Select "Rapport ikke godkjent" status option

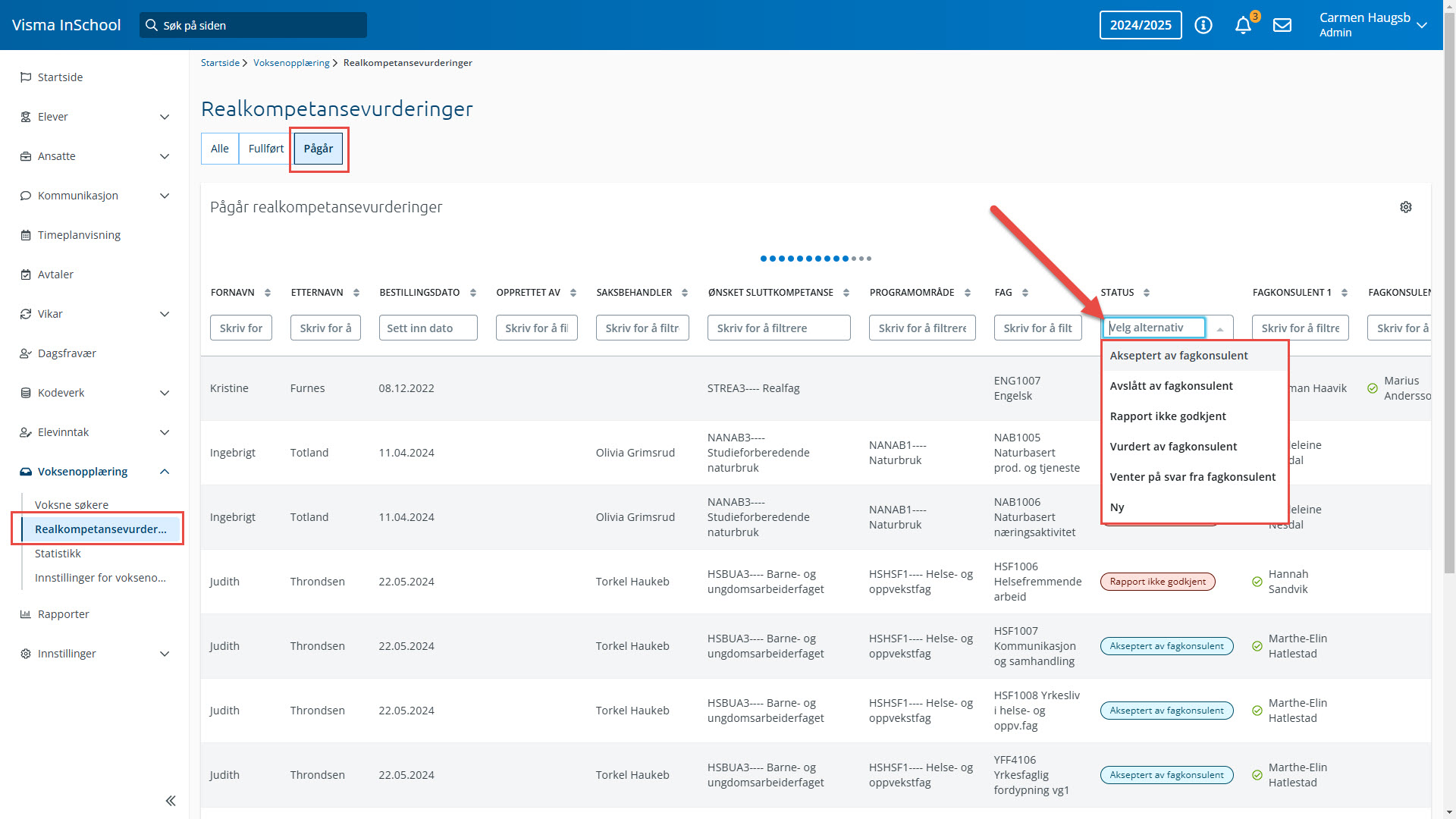click(x=1167, y=416)
